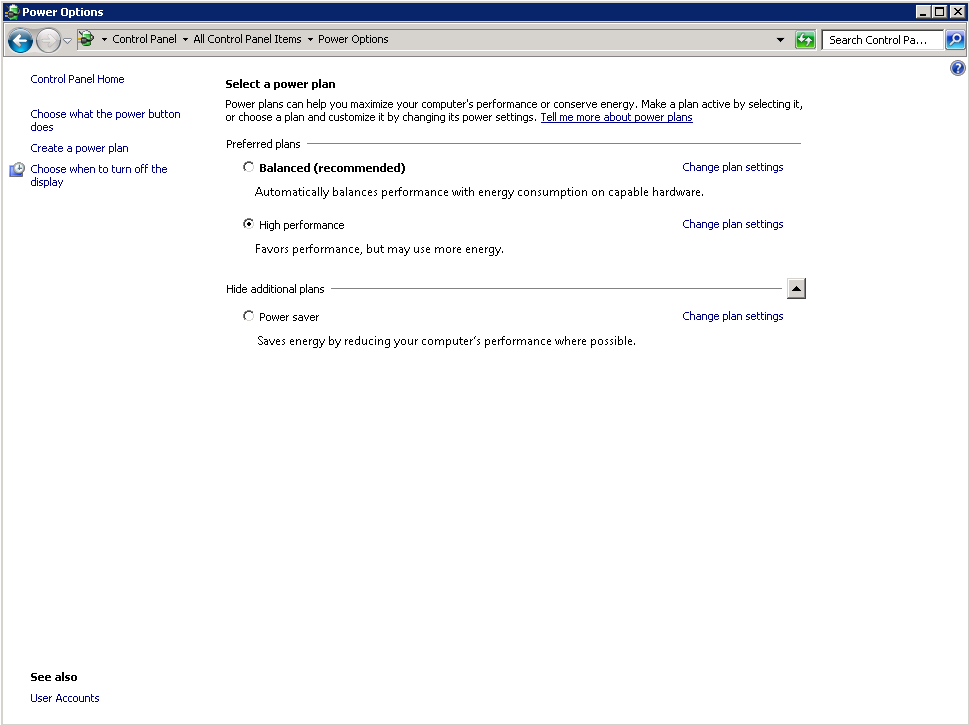Open Tell me more about power plans
The image size is (970, 725).
(616, 117)
